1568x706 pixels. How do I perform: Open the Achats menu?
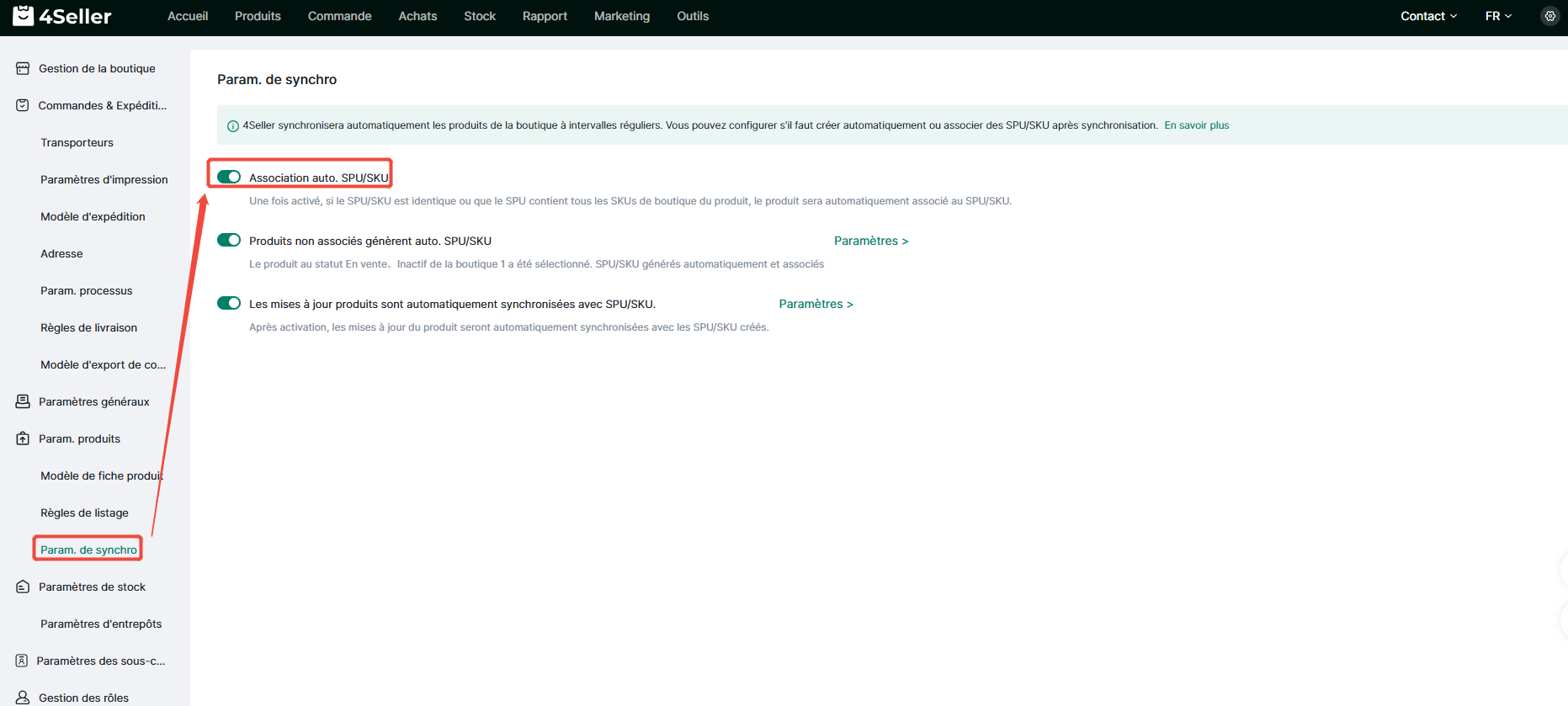(417, 16)
